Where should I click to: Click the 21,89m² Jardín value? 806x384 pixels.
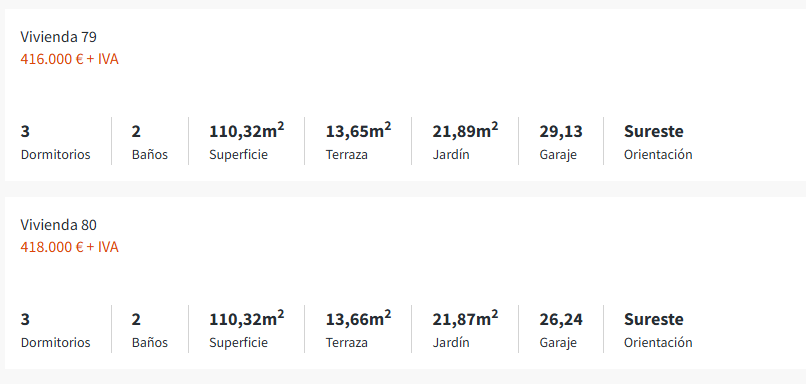pyautogui.click(x=465, y=131)
